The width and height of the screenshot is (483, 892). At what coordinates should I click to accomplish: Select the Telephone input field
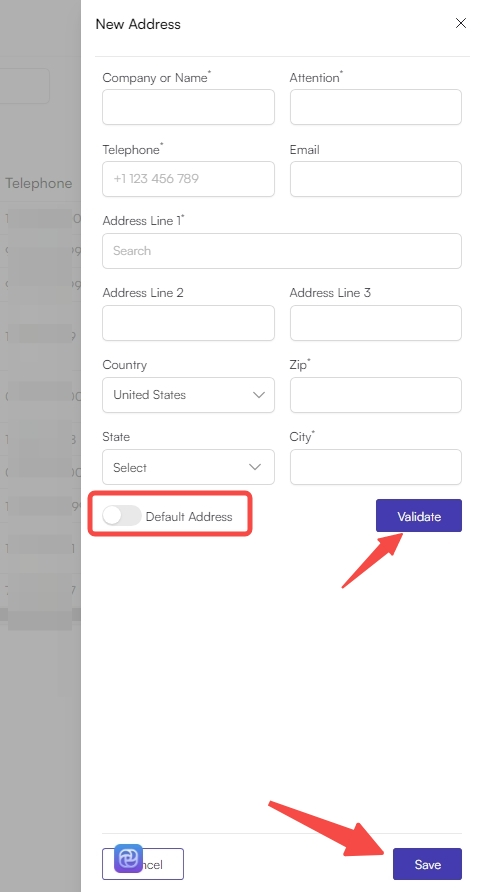click(x=188, y=179)
